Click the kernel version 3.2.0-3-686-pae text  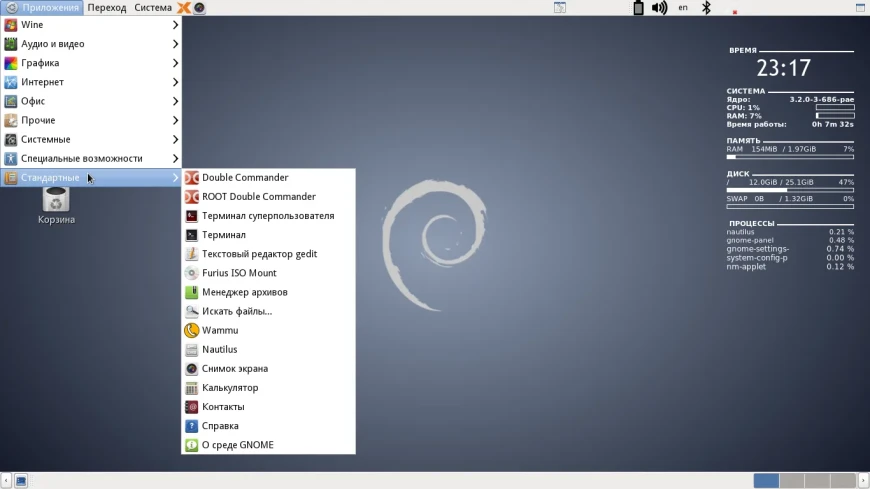(x=822, y=99)
